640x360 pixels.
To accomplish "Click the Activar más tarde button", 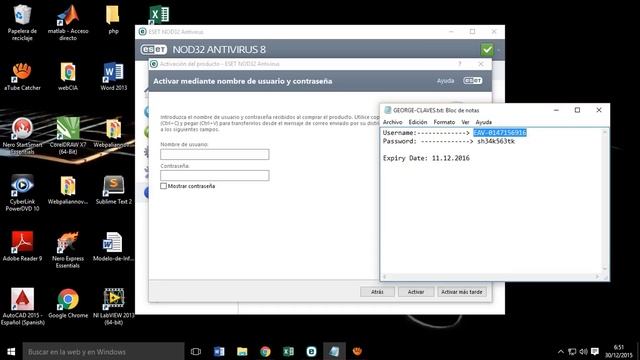I will (462, 292).
